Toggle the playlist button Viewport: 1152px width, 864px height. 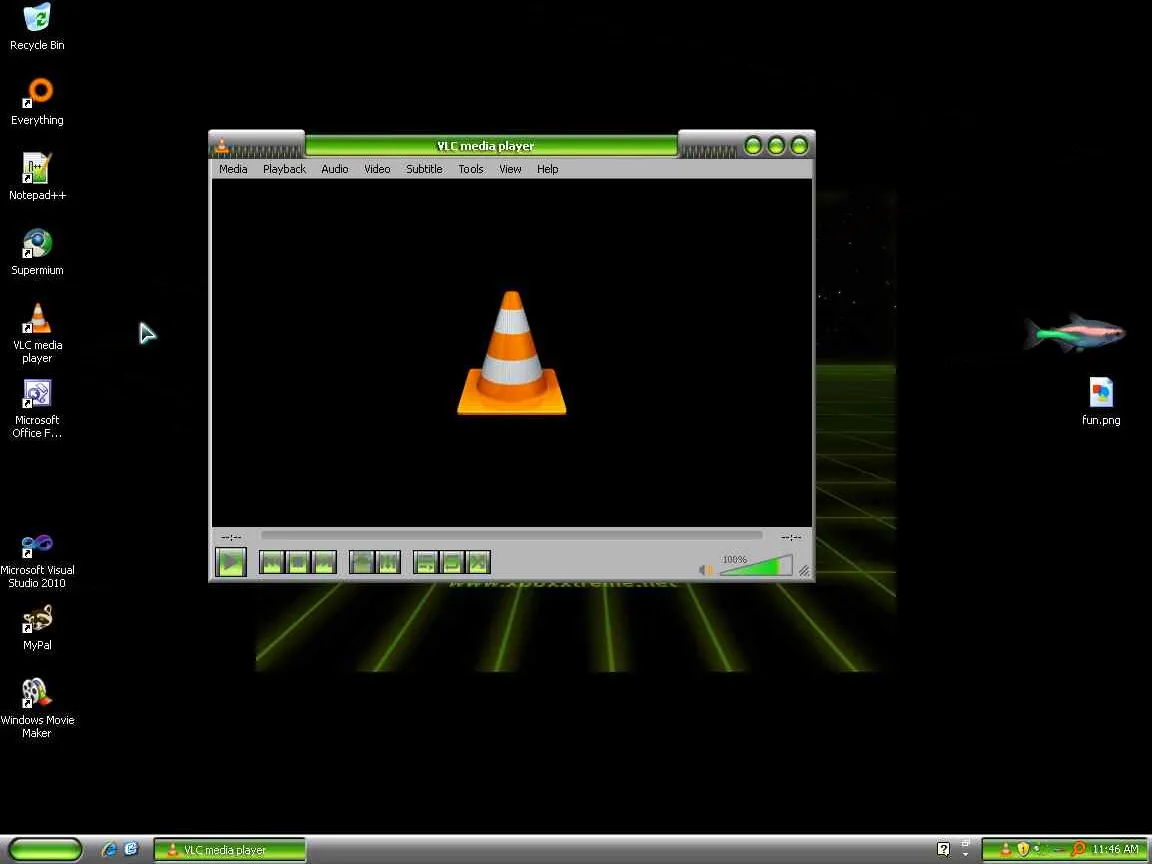(425, 563)
